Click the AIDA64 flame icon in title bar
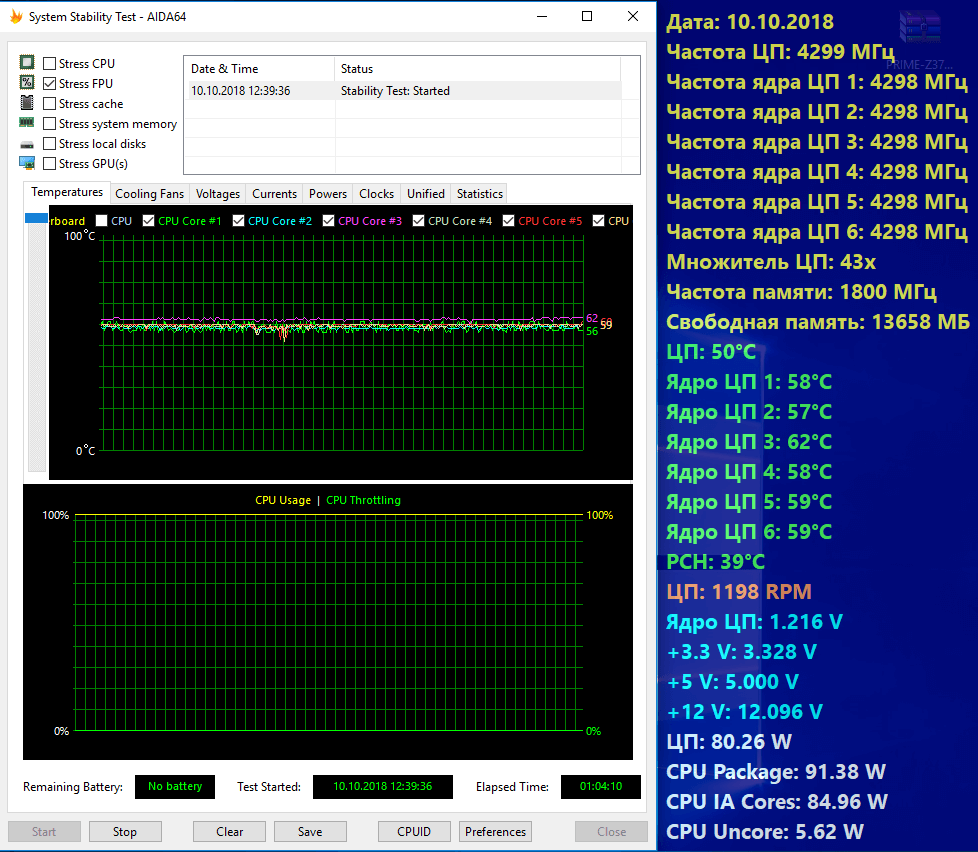 click(16, 17)
